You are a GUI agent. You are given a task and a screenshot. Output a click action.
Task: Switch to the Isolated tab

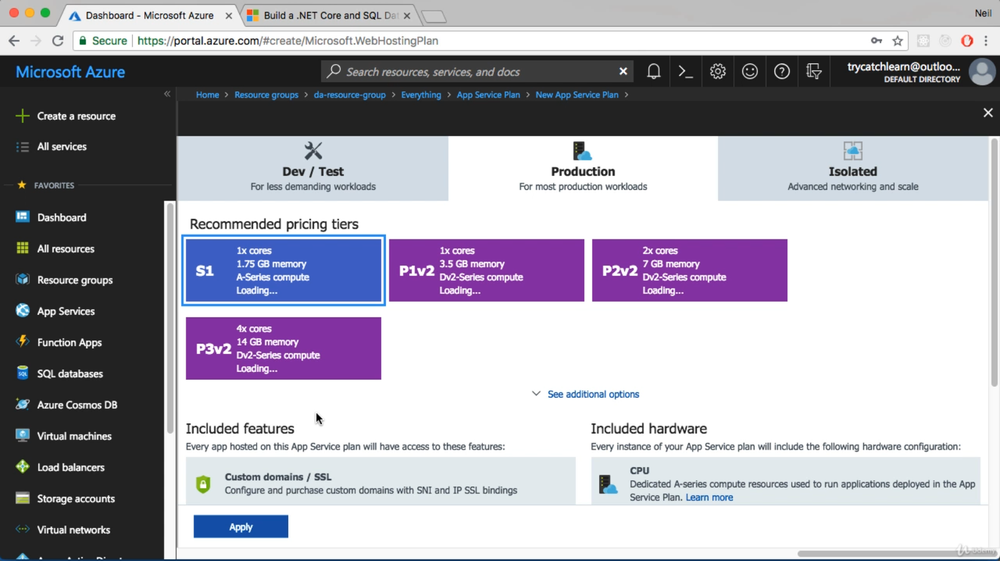point(853,168)
